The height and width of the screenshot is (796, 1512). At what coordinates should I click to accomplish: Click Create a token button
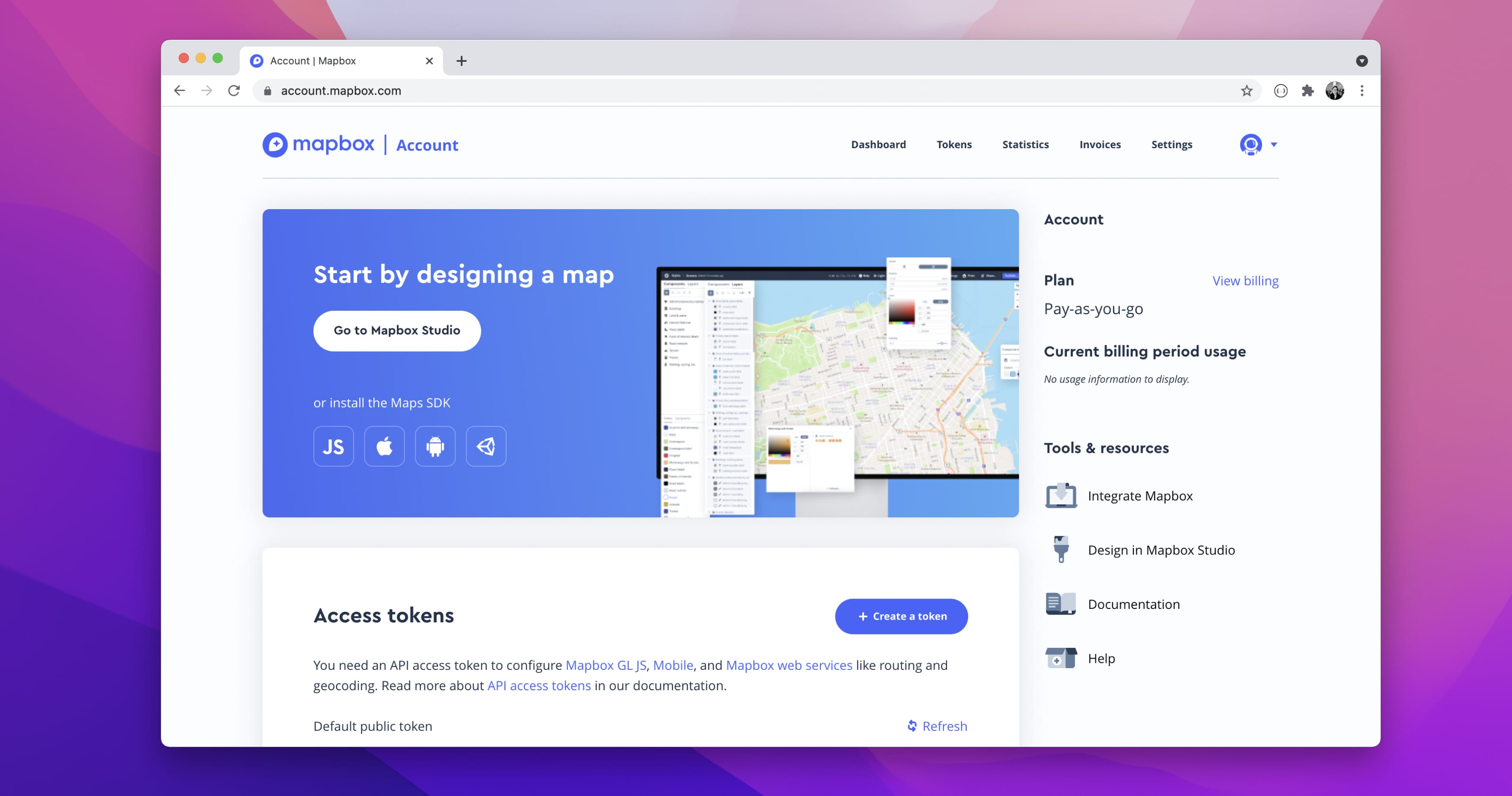(x=901, y=616)
